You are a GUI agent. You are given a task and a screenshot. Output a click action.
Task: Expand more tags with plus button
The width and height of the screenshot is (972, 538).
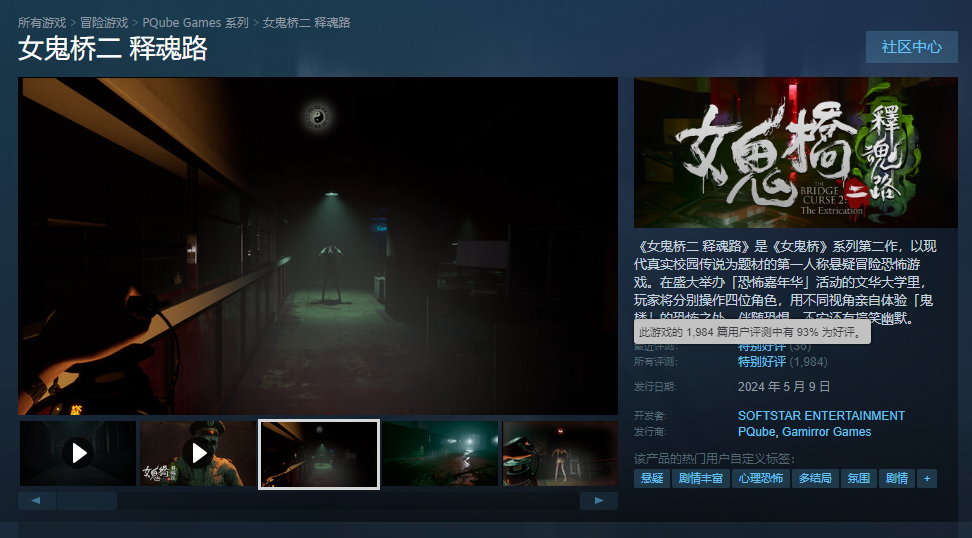pyautogui.click(x=927, y=478)
